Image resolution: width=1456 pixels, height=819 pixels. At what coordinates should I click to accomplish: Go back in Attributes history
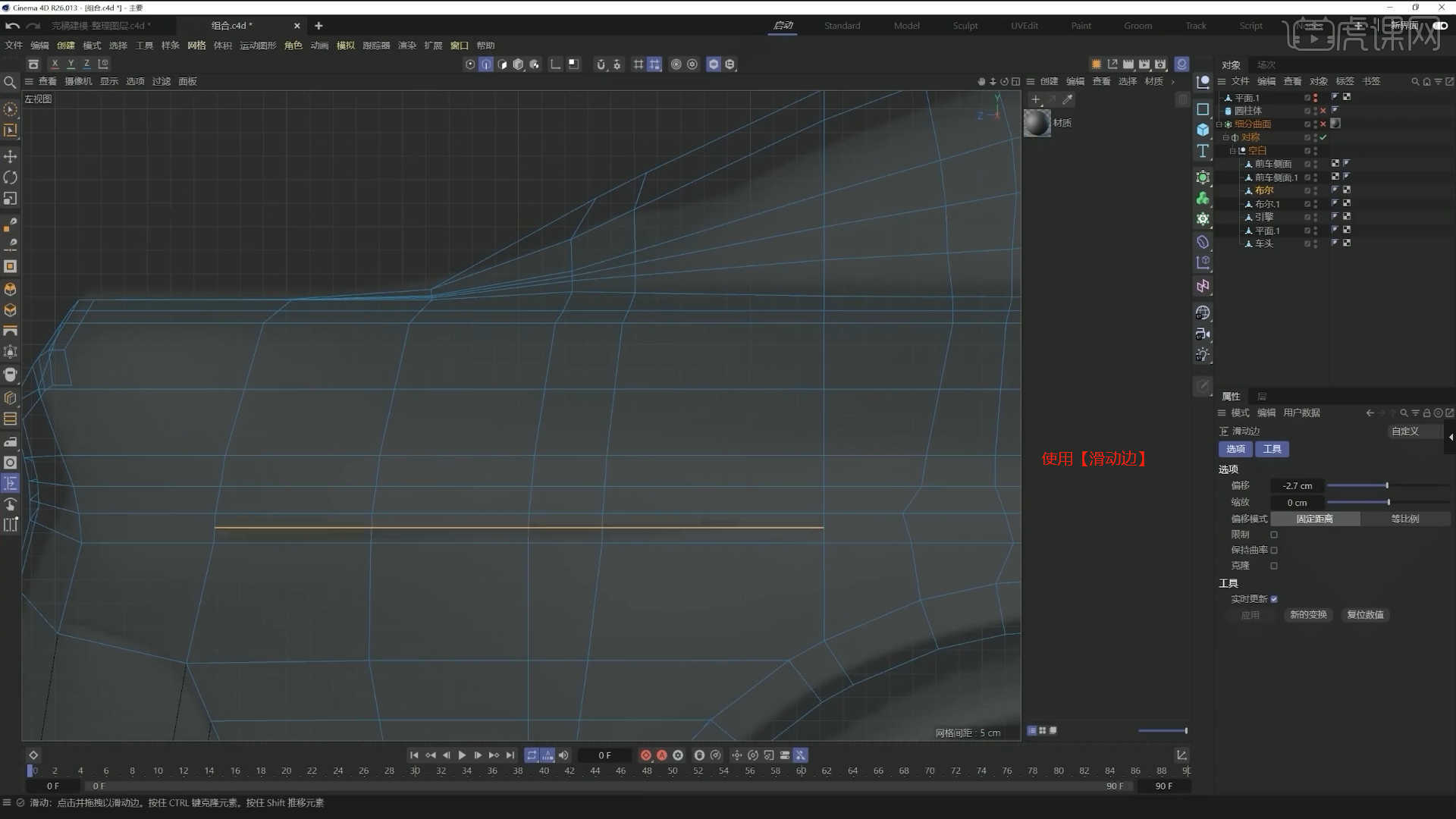(x=1370, y=413)
